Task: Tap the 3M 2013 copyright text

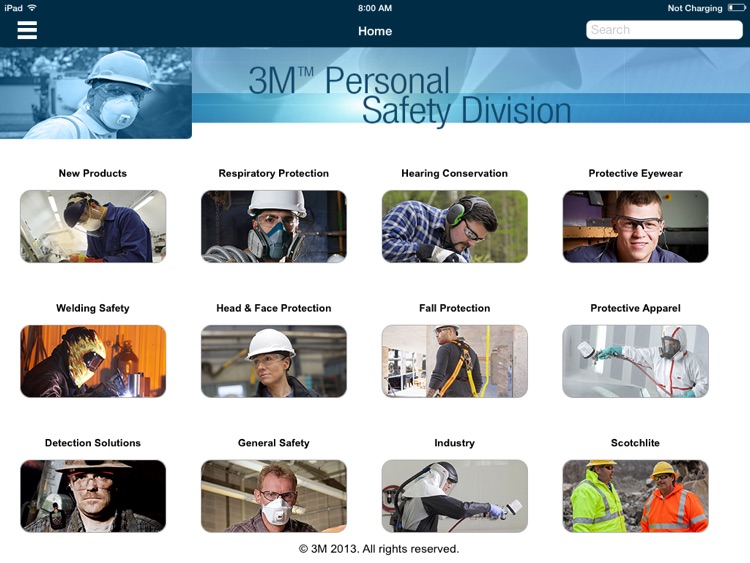Action: coord(378,549)
